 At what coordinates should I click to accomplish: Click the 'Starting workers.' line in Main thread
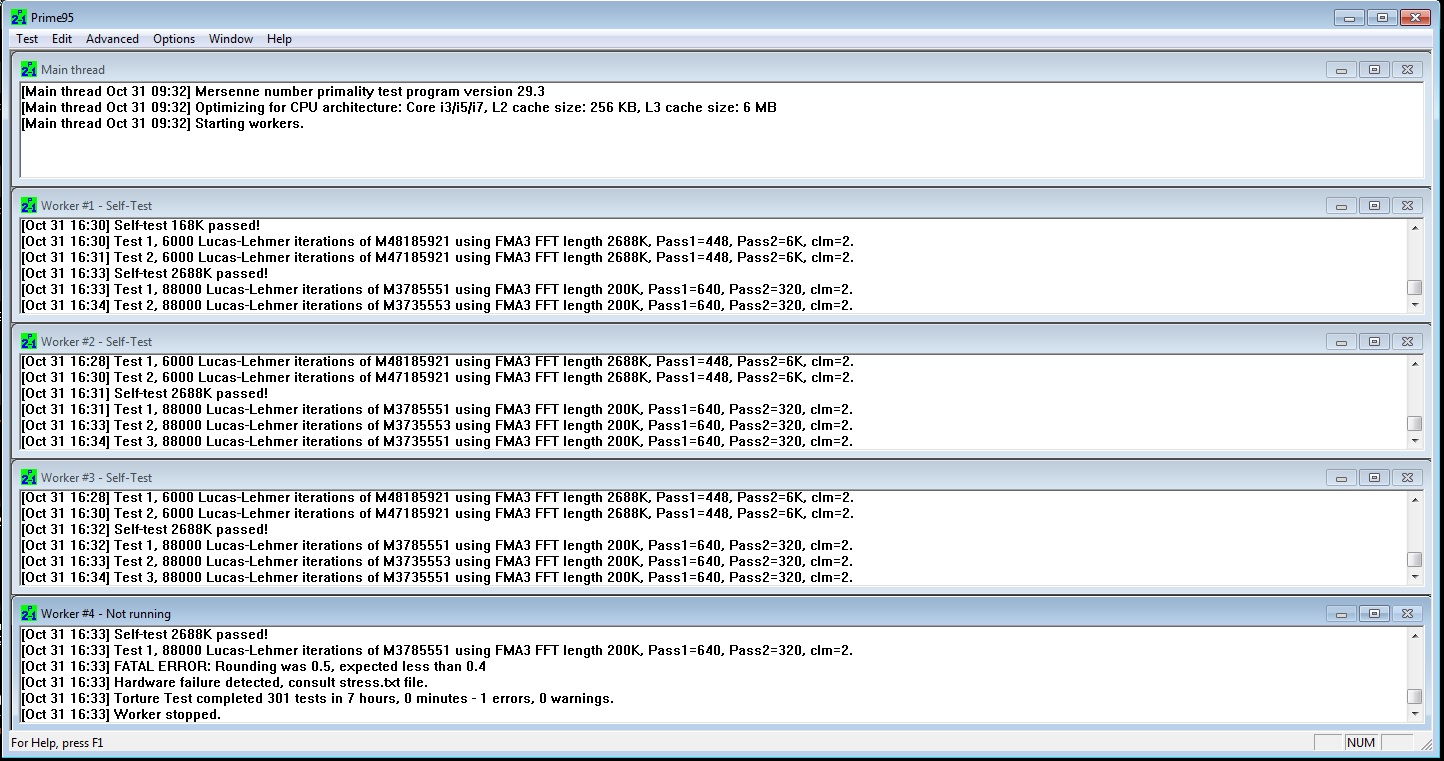click(162, 124)
